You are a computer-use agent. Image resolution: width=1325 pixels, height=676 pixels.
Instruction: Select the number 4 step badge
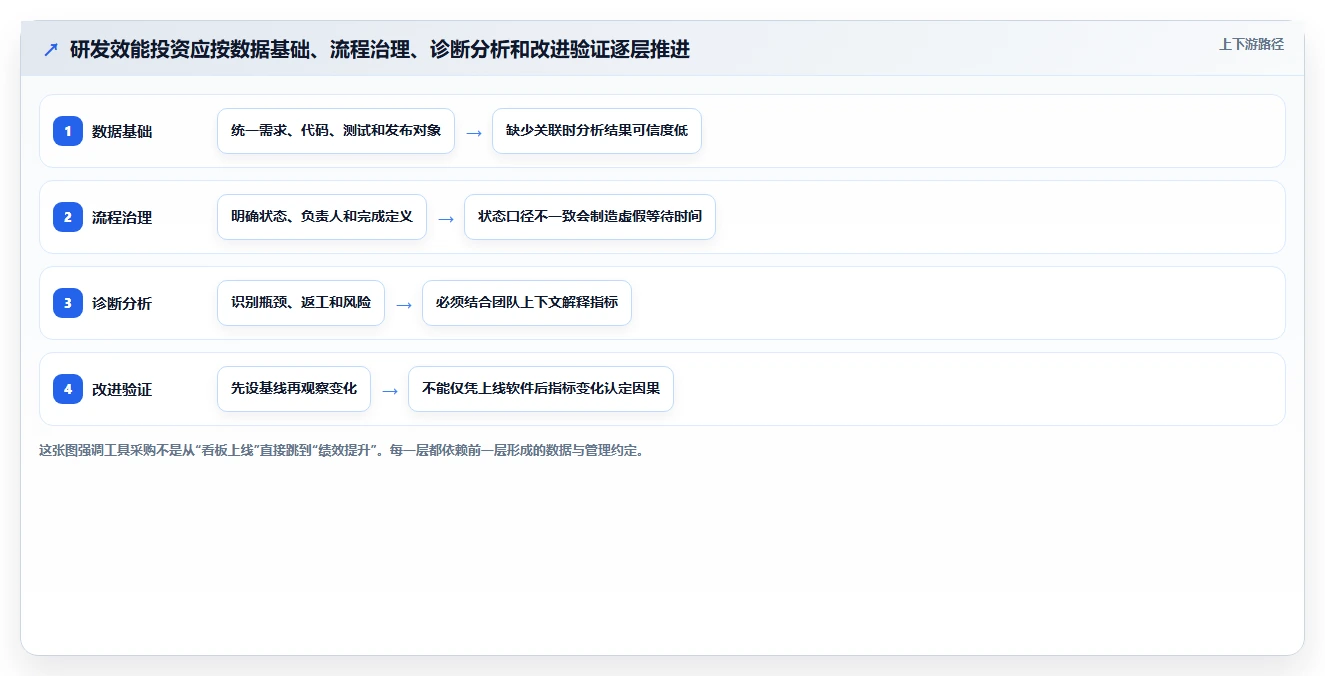tap(68, 389)
